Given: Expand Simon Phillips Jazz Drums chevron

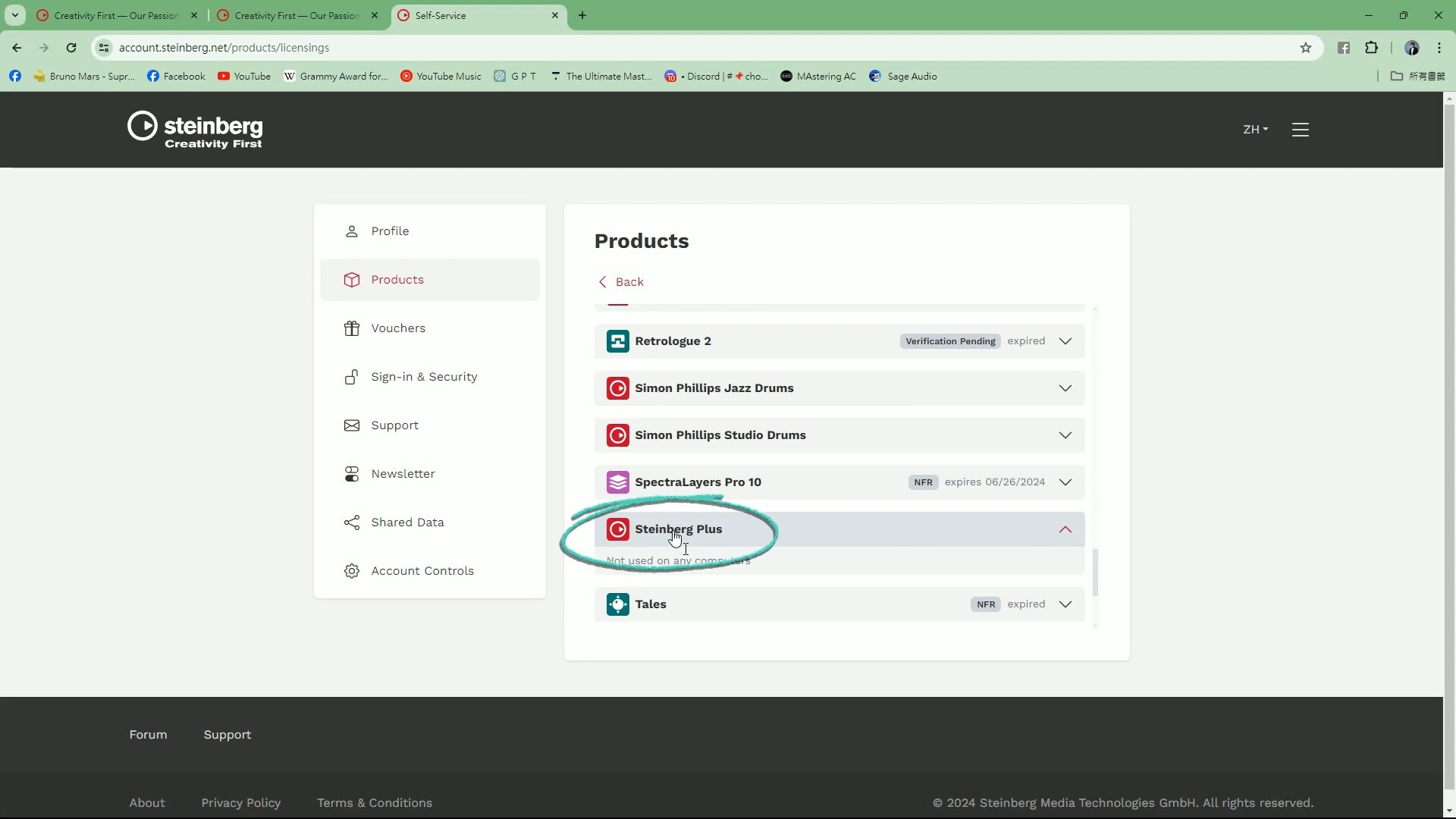Looking at the screenshot, I should coord(1065,388).
